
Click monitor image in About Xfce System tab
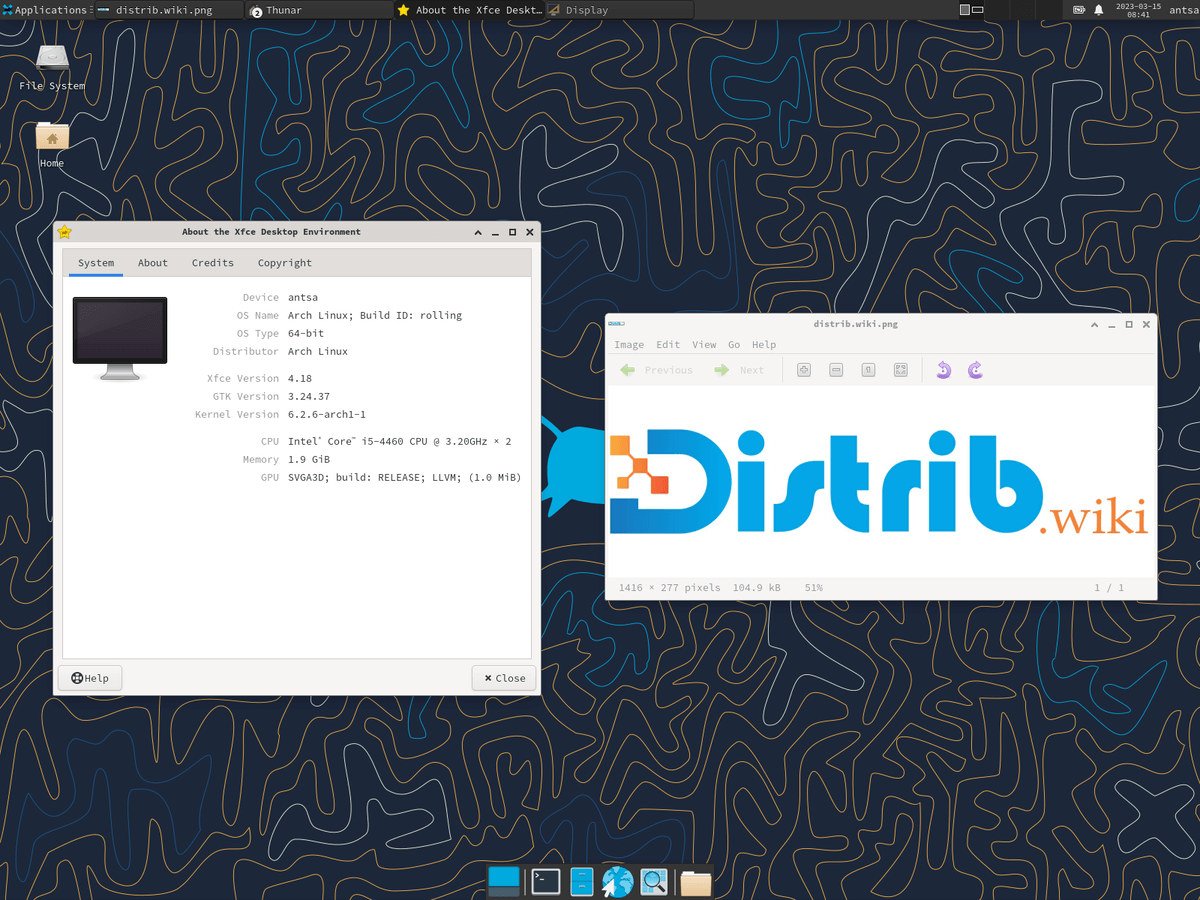(x=120, y=338)
